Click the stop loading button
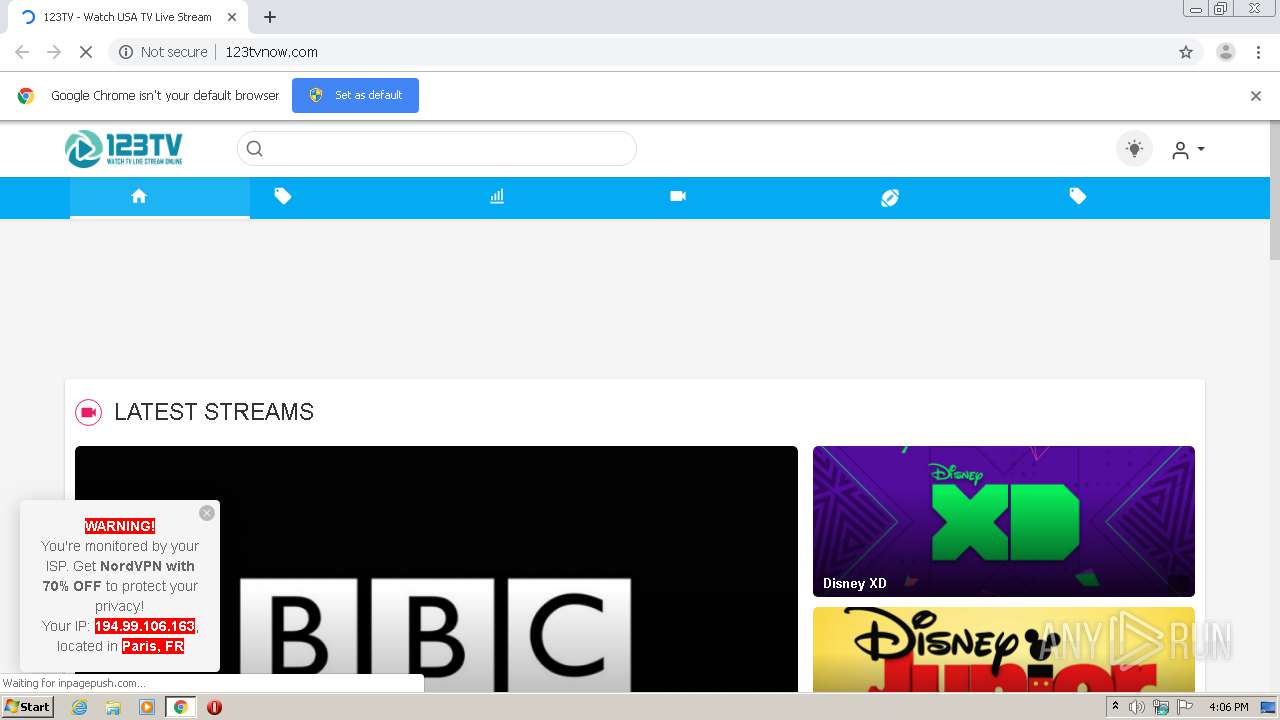Screen dimensions: 1280x720 tap(86, 52)
